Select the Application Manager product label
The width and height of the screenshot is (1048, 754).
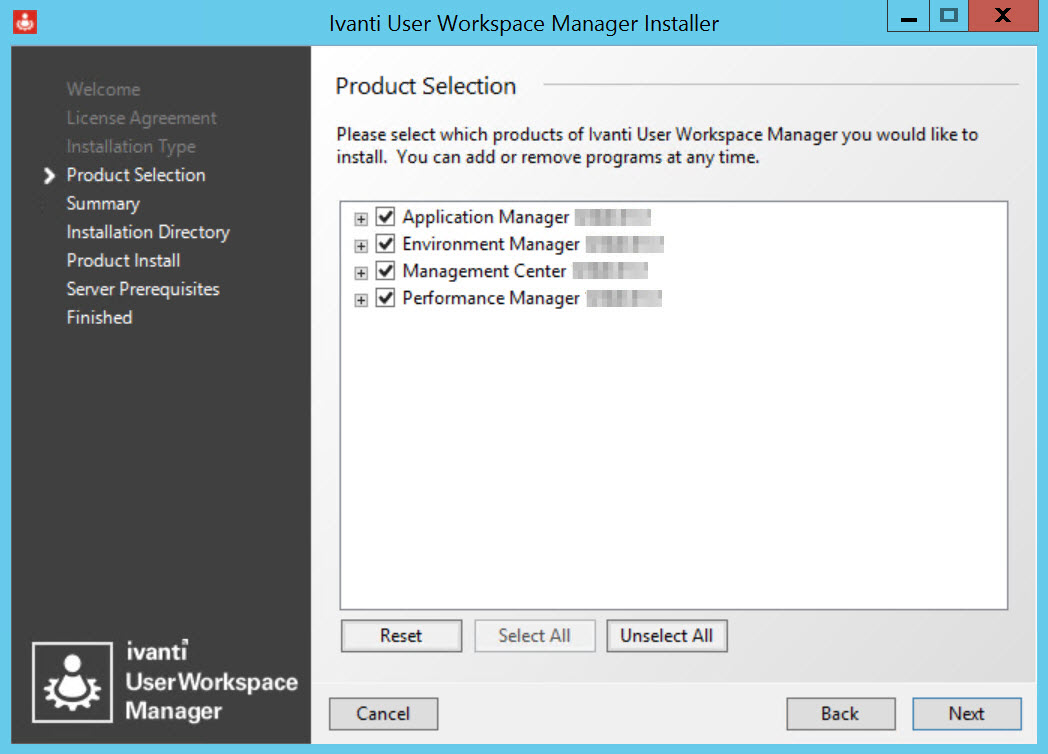[x=485, y=217]
